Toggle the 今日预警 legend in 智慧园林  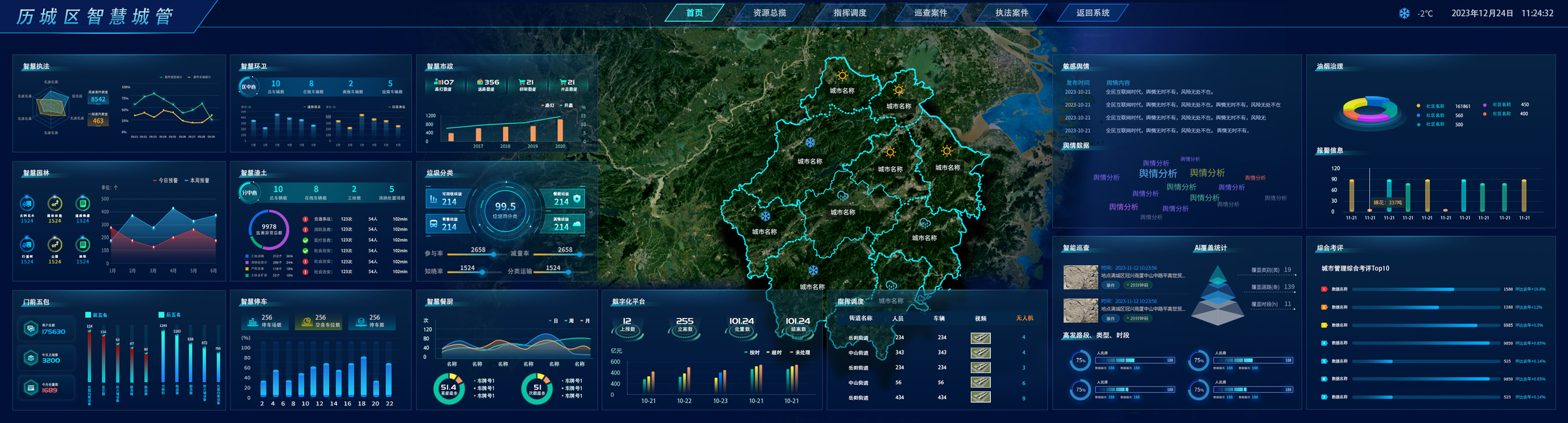pos(166,180)
